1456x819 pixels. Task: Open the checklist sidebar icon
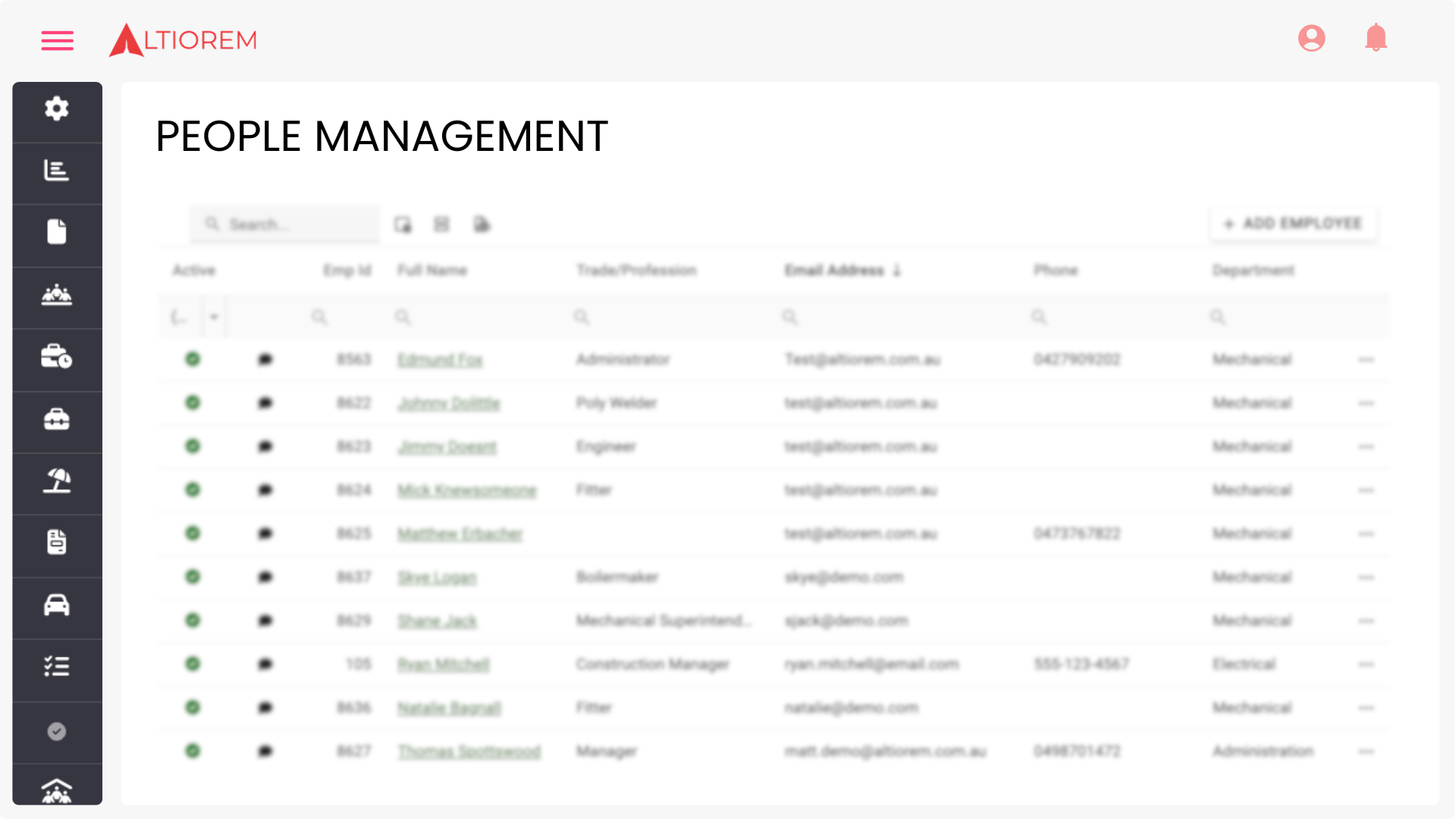point(57,667)
